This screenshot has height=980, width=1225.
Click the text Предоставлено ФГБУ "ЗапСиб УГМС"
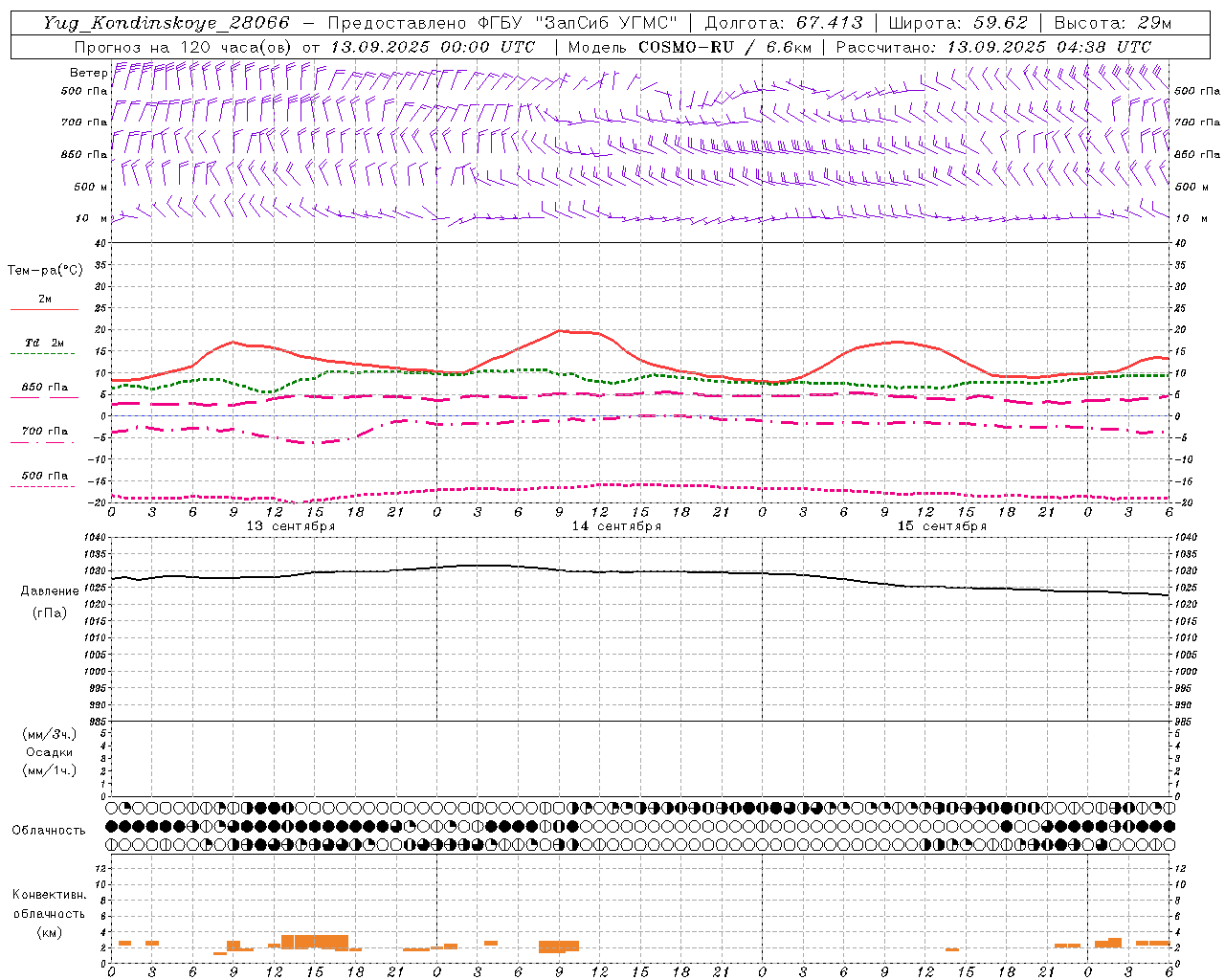coord(502,23)
